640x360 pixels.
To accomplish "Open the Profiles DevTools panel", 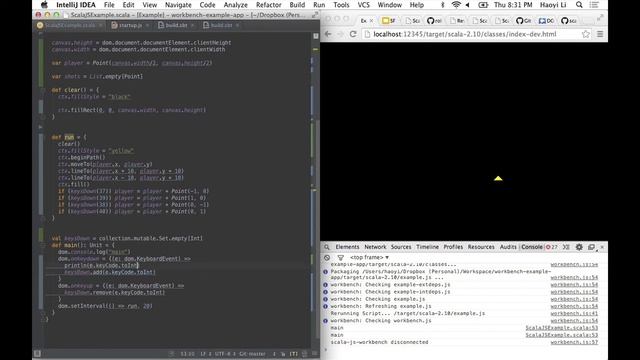I will [x=453, y=247].
